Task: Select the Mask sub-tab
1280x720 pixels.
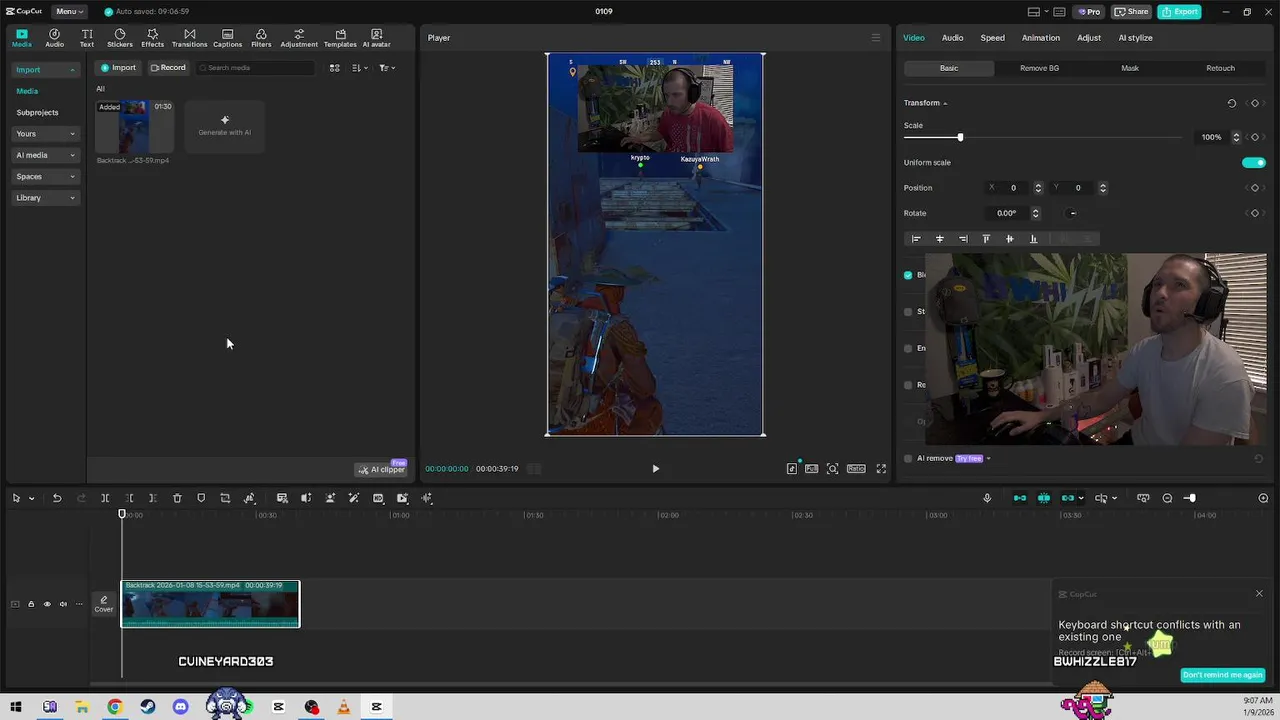Action: click(x=1130, y=68)
